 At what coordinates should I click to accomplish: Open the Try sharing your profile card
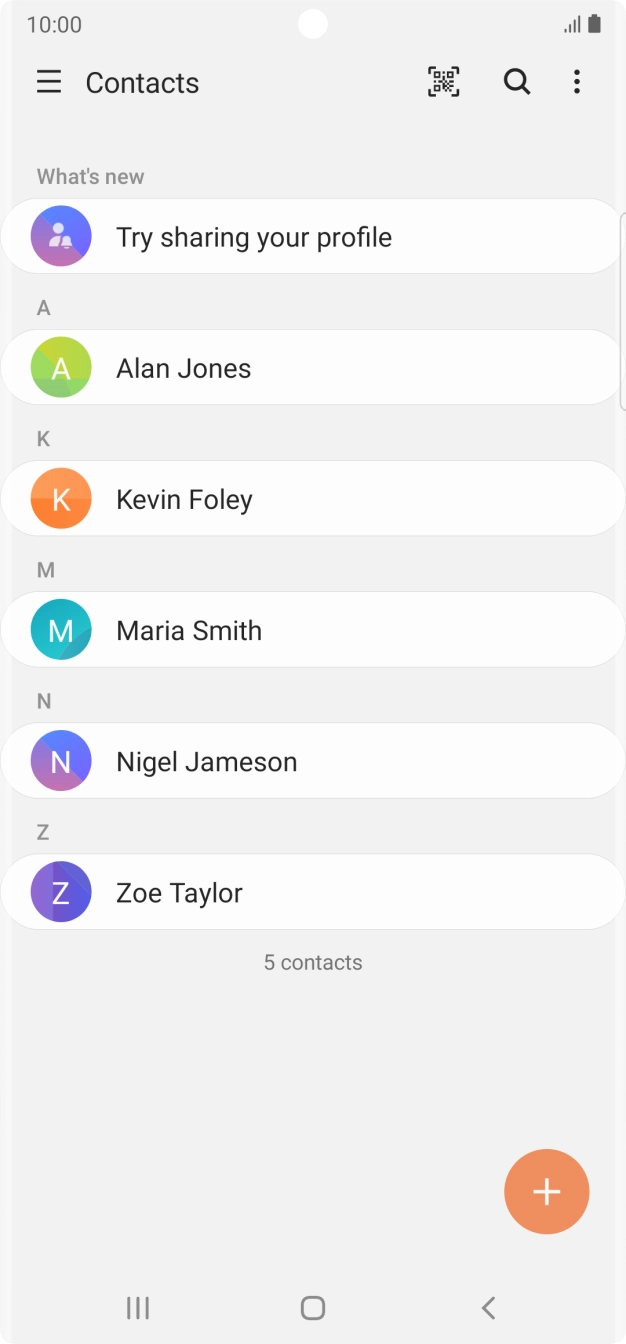[x=300, y=236]
